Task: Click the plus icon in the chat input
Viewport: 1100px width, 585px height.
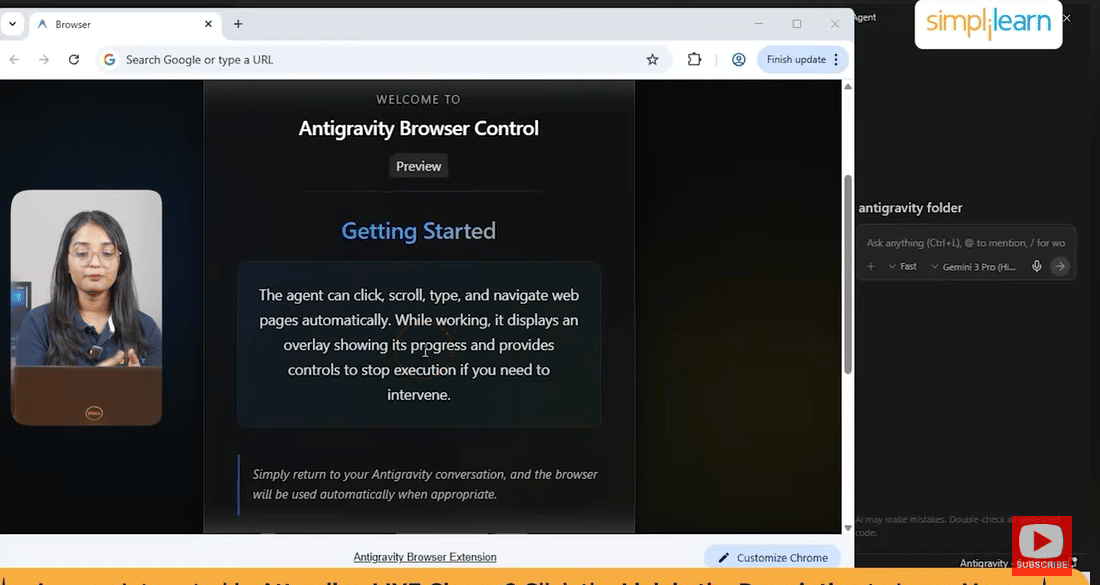Action: pyautogui.click(x=870, y=266)
